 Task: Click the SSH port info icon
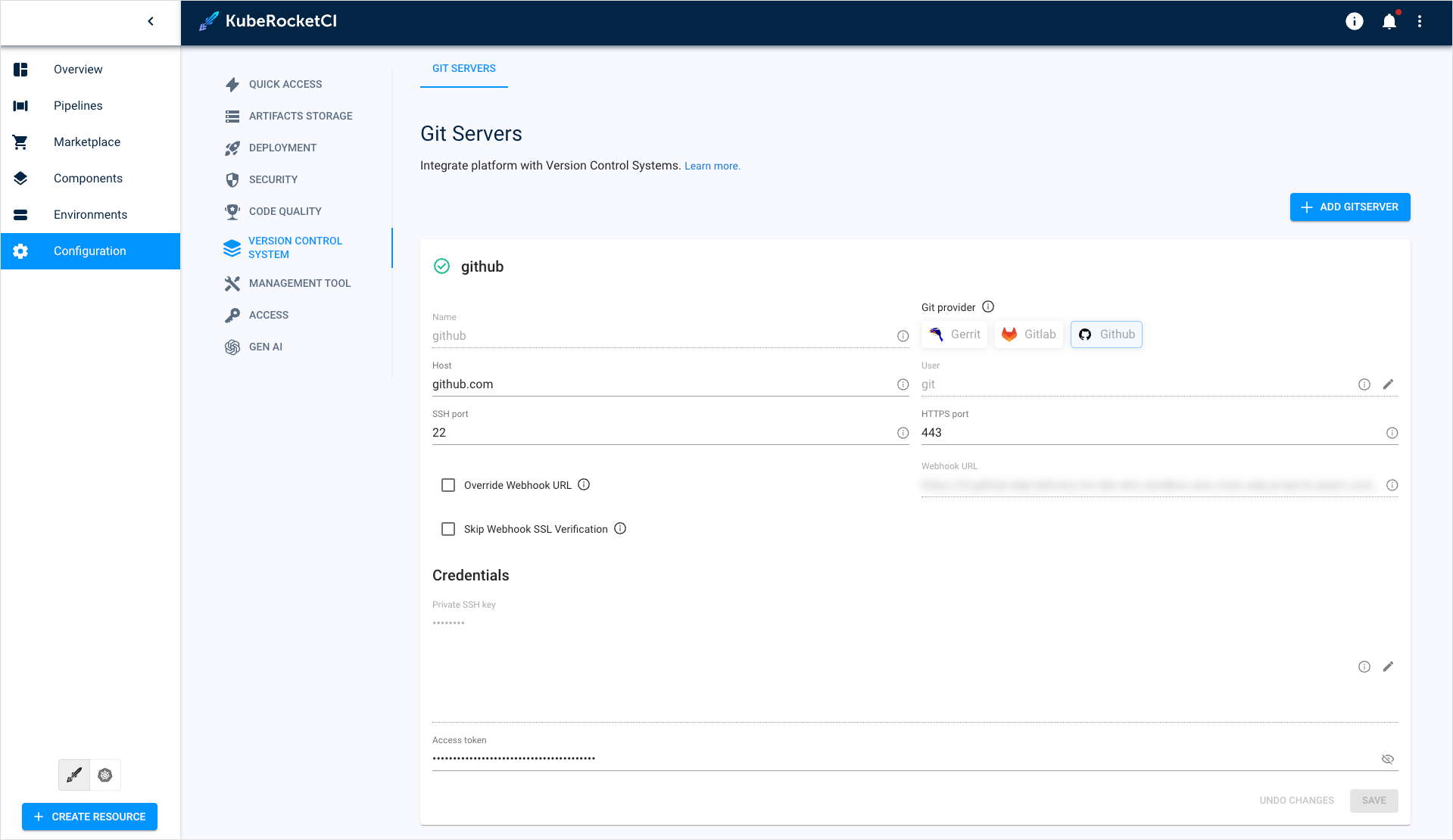pos(903,433)
